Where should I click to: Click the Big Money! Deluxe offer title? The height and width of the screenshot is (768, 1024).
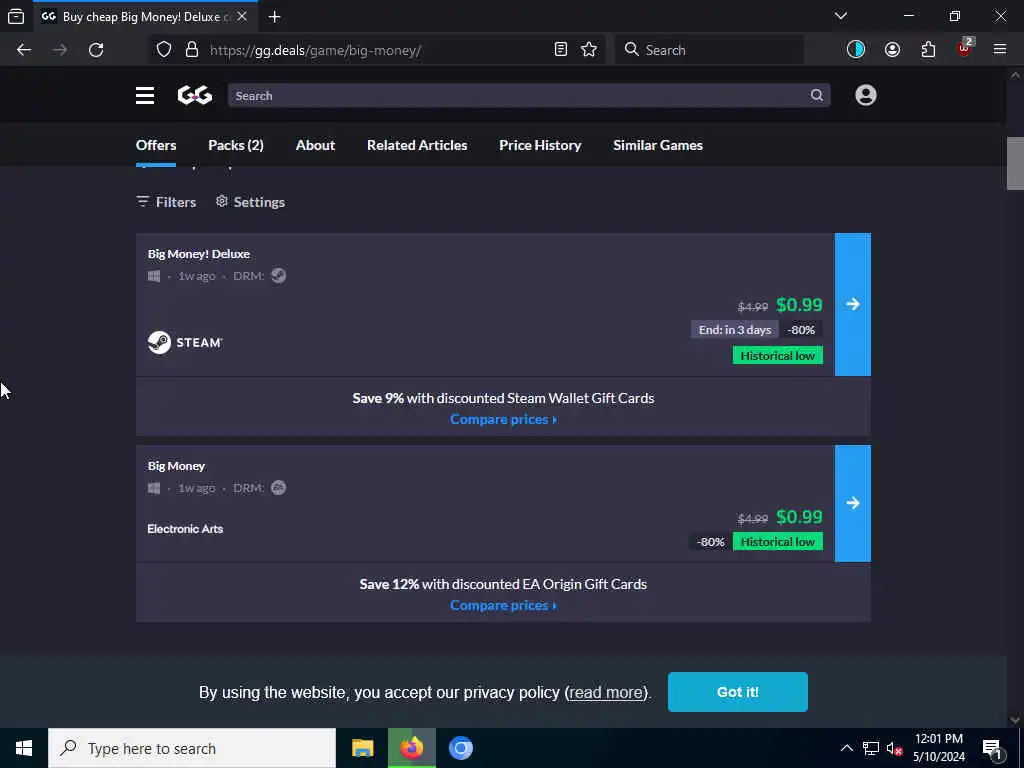tap(199, 254)
